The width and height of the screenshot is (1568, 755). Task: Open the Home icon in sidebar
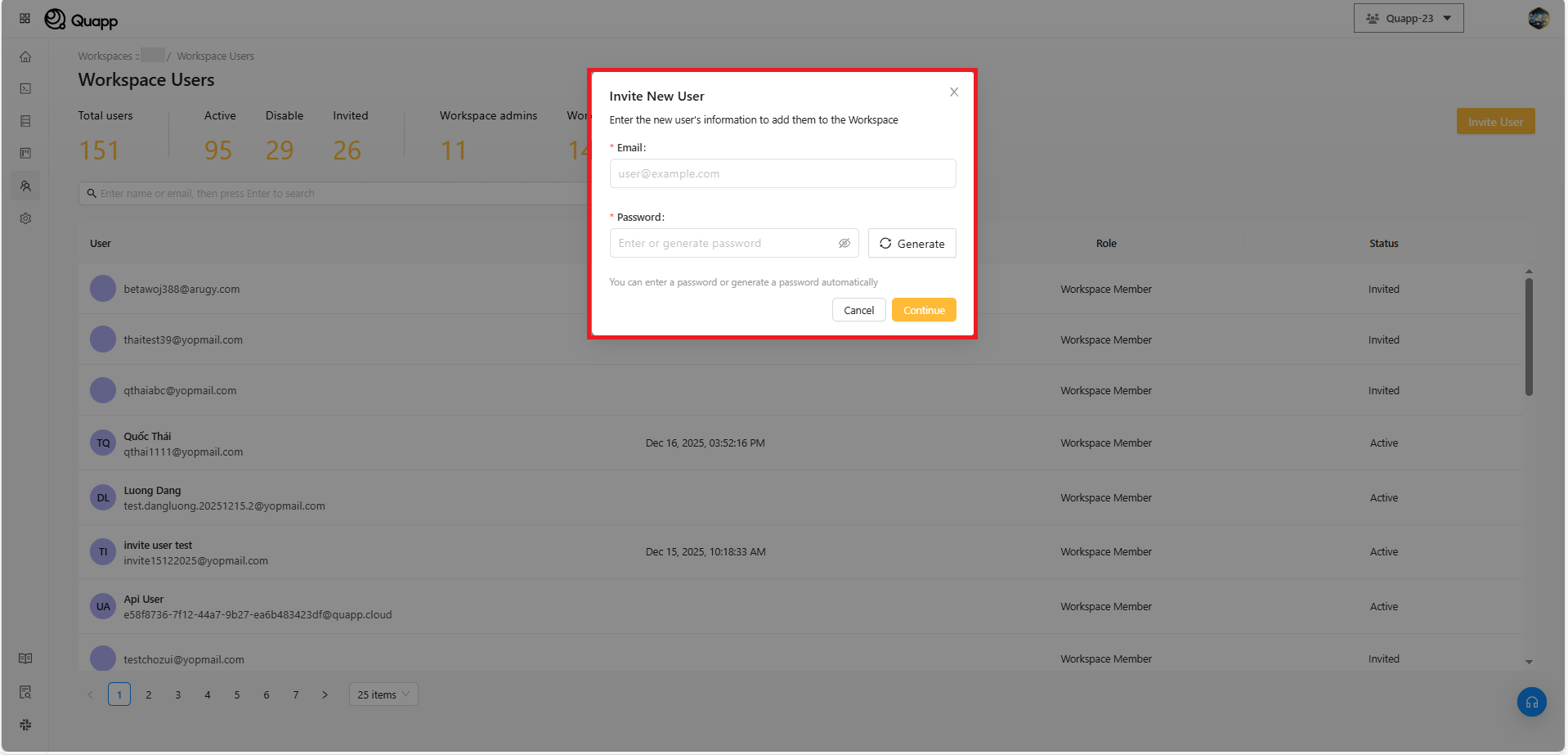pos(25,57)
